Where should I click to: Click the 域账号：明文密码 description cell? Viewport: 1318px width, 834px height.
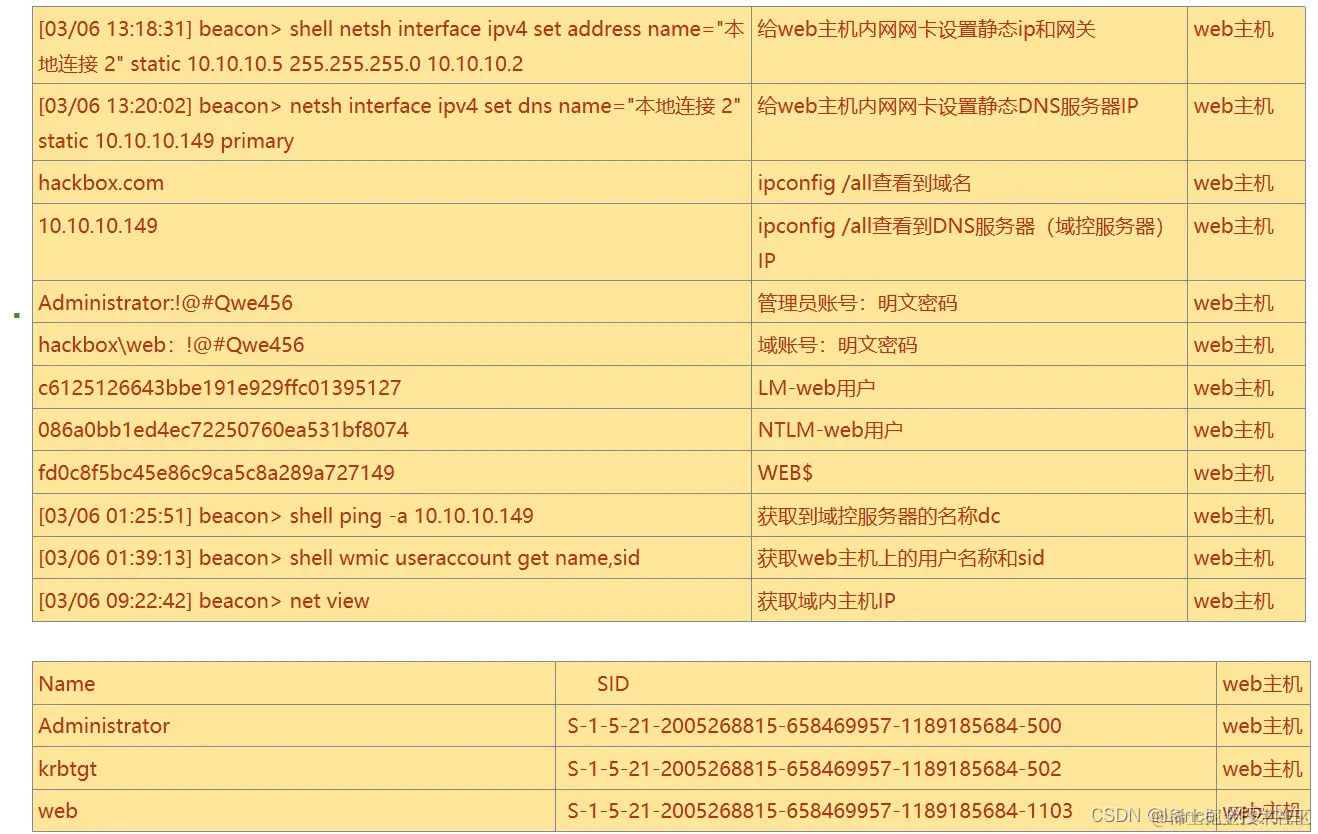click(969, 345)
